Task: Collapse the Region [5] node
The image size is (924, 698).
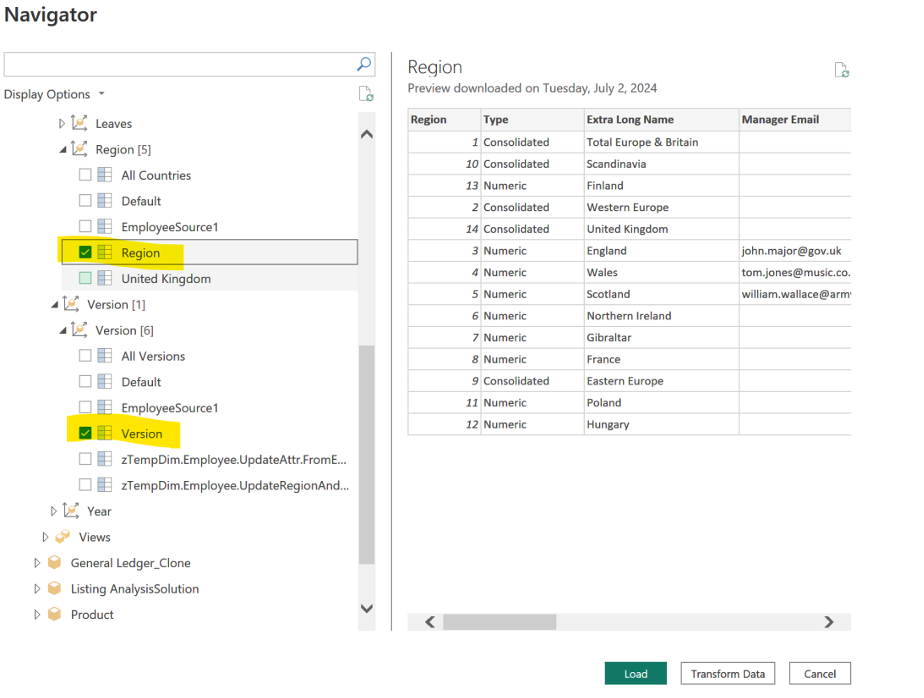Action: click(x=62, y=150)
